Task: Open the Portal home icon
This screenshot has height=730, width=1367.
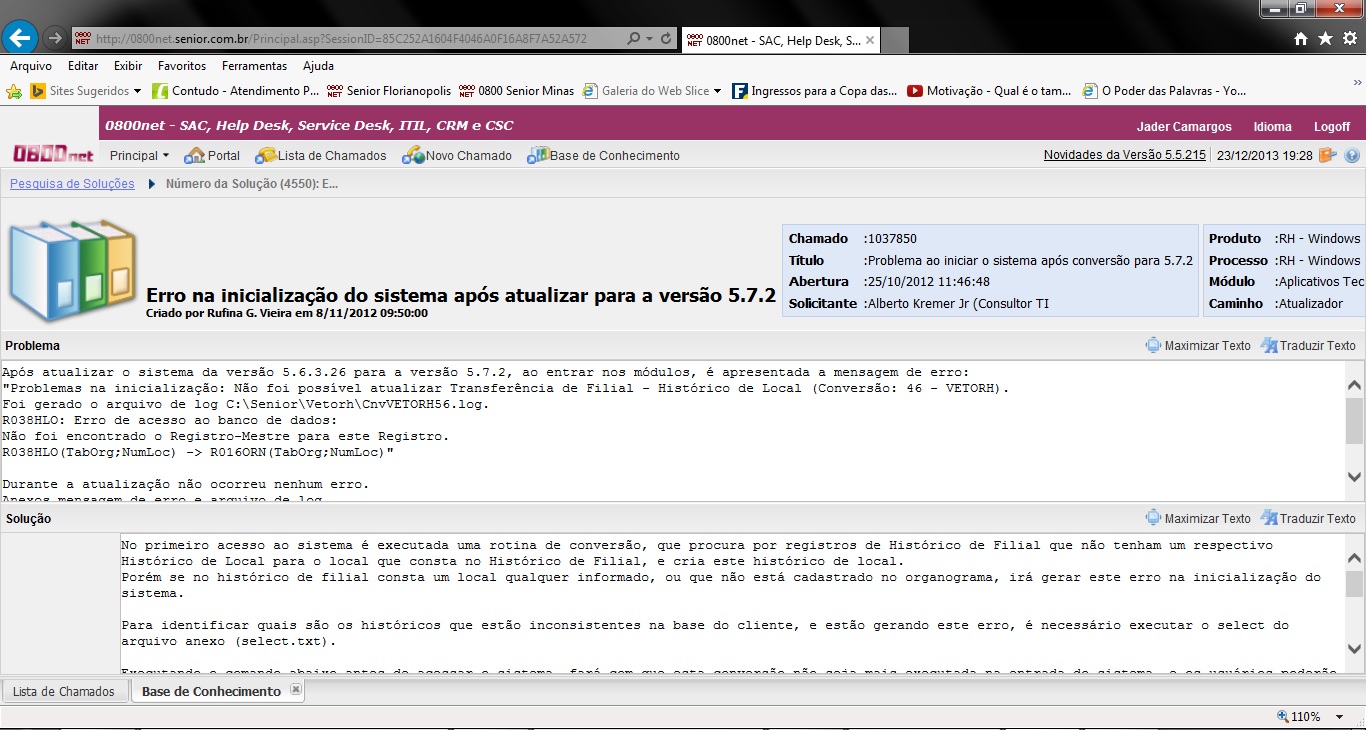Action: click(212, 156)
